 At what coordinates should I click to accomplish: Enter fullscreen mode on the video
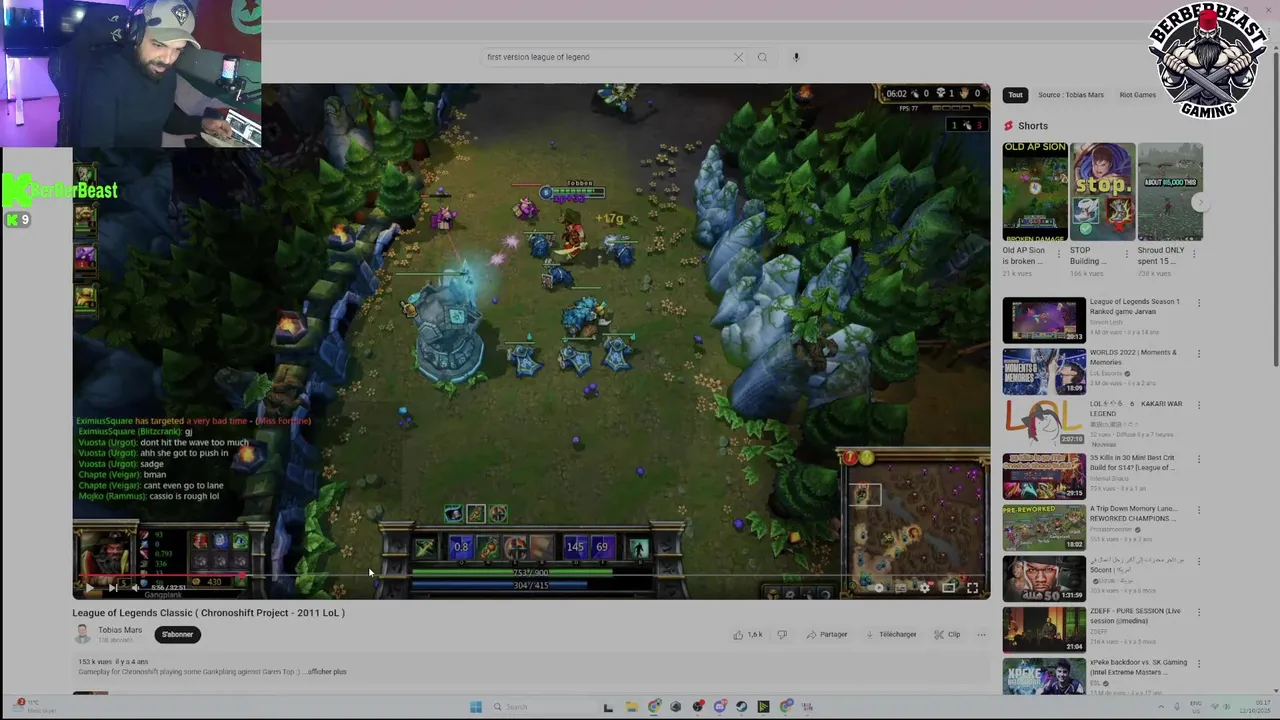point(972,588)
